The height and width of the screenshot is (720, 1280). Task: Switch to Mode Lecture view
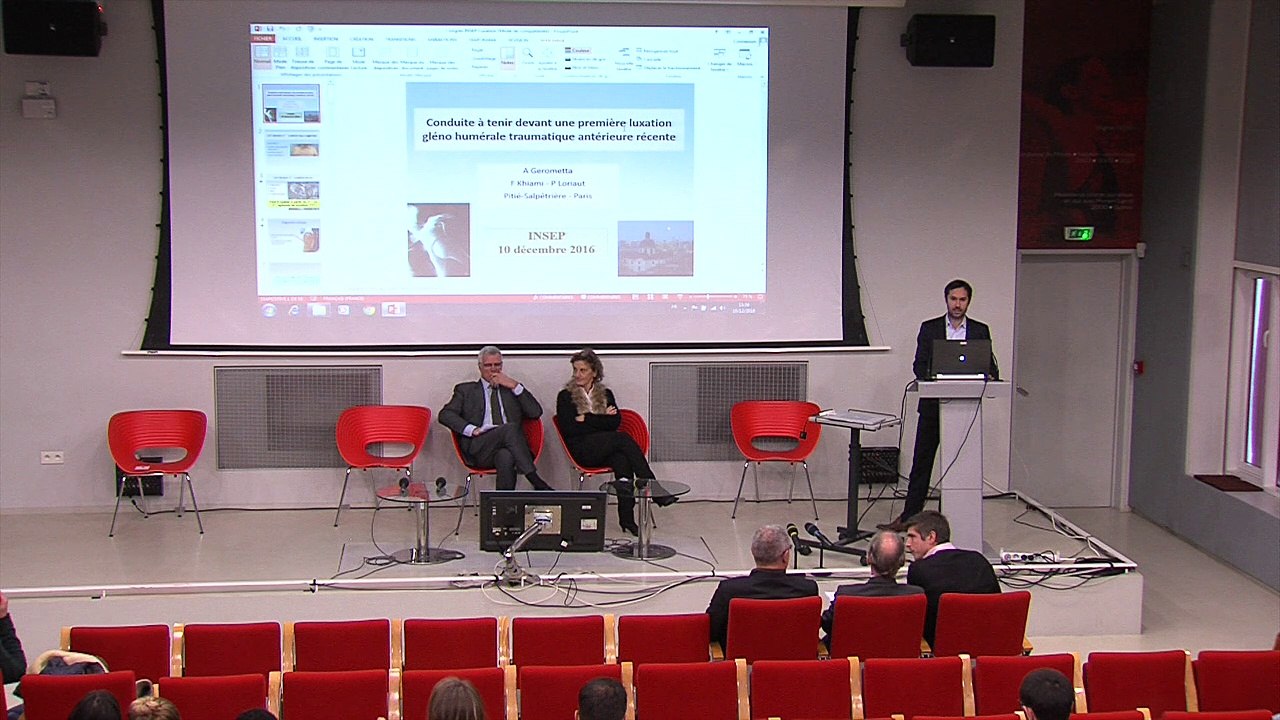(358, 56)
